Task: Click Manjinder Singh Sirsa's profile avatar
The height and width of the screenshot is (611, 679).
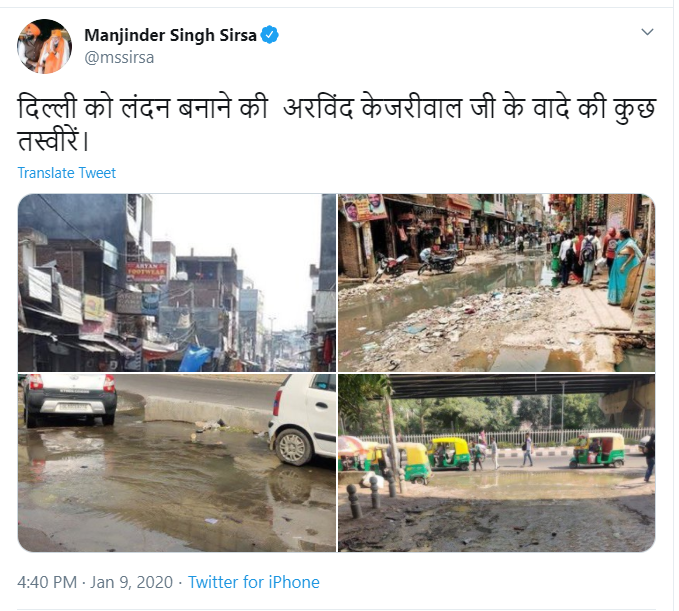Action: click(x=44, y=46)
